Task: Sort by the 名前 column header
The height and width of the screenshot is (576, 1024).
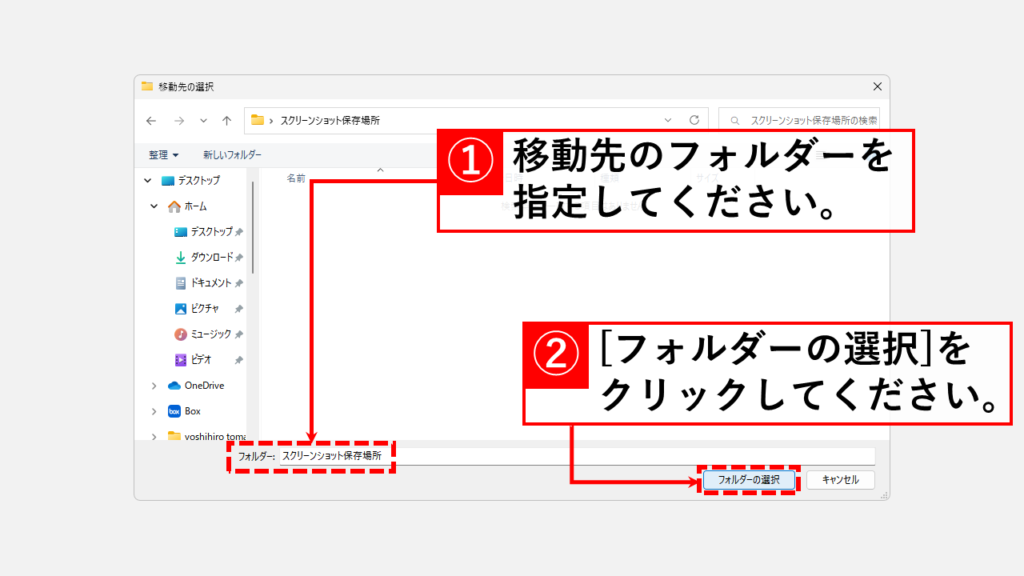Action: [296, 178]
